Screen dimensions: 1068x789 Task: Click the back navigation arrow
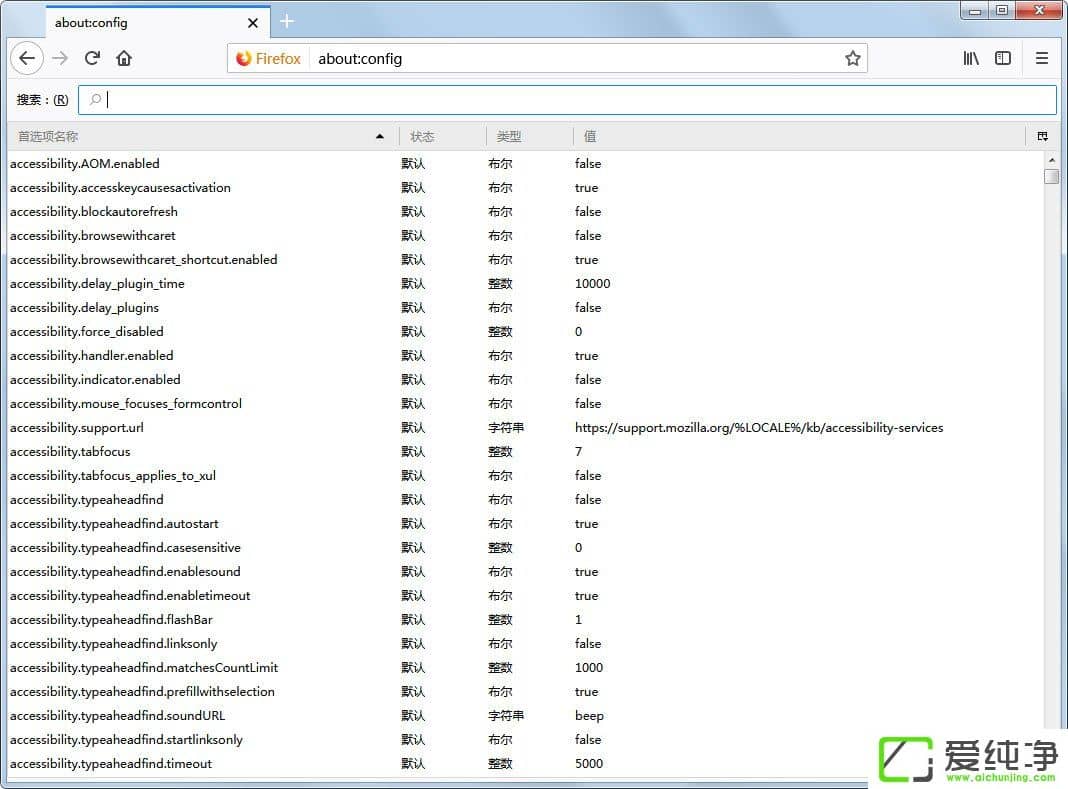pyautogui.click(x=26, y=58)
